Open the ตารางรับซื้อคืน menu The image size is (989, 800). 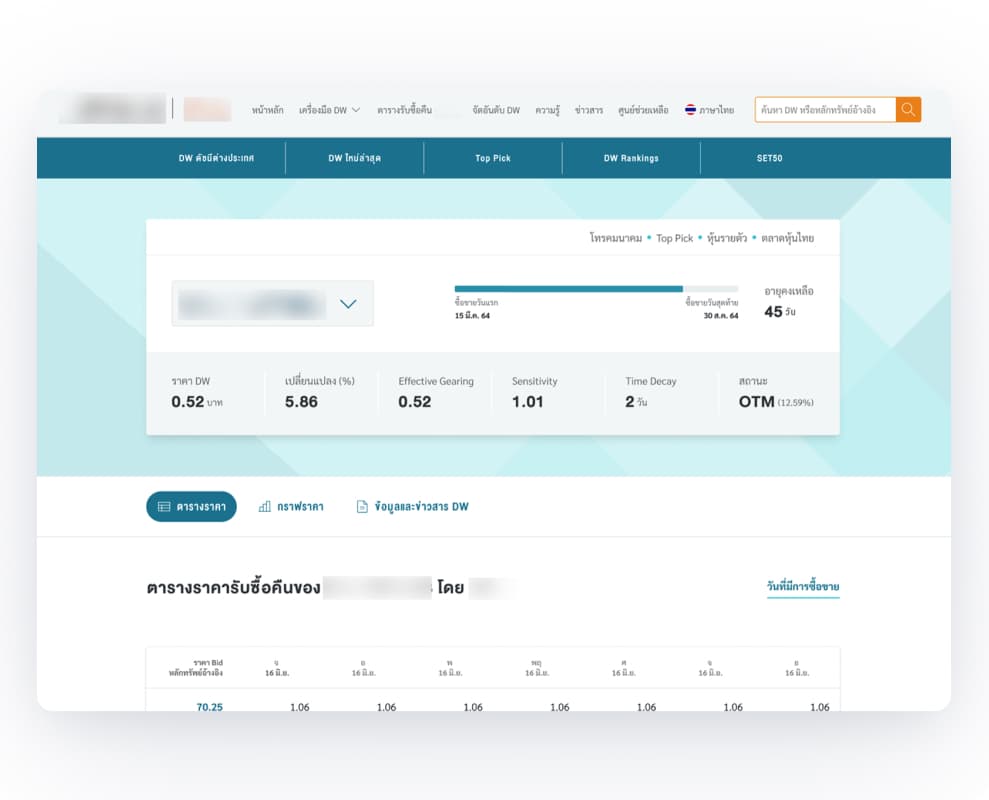[404, 110]
